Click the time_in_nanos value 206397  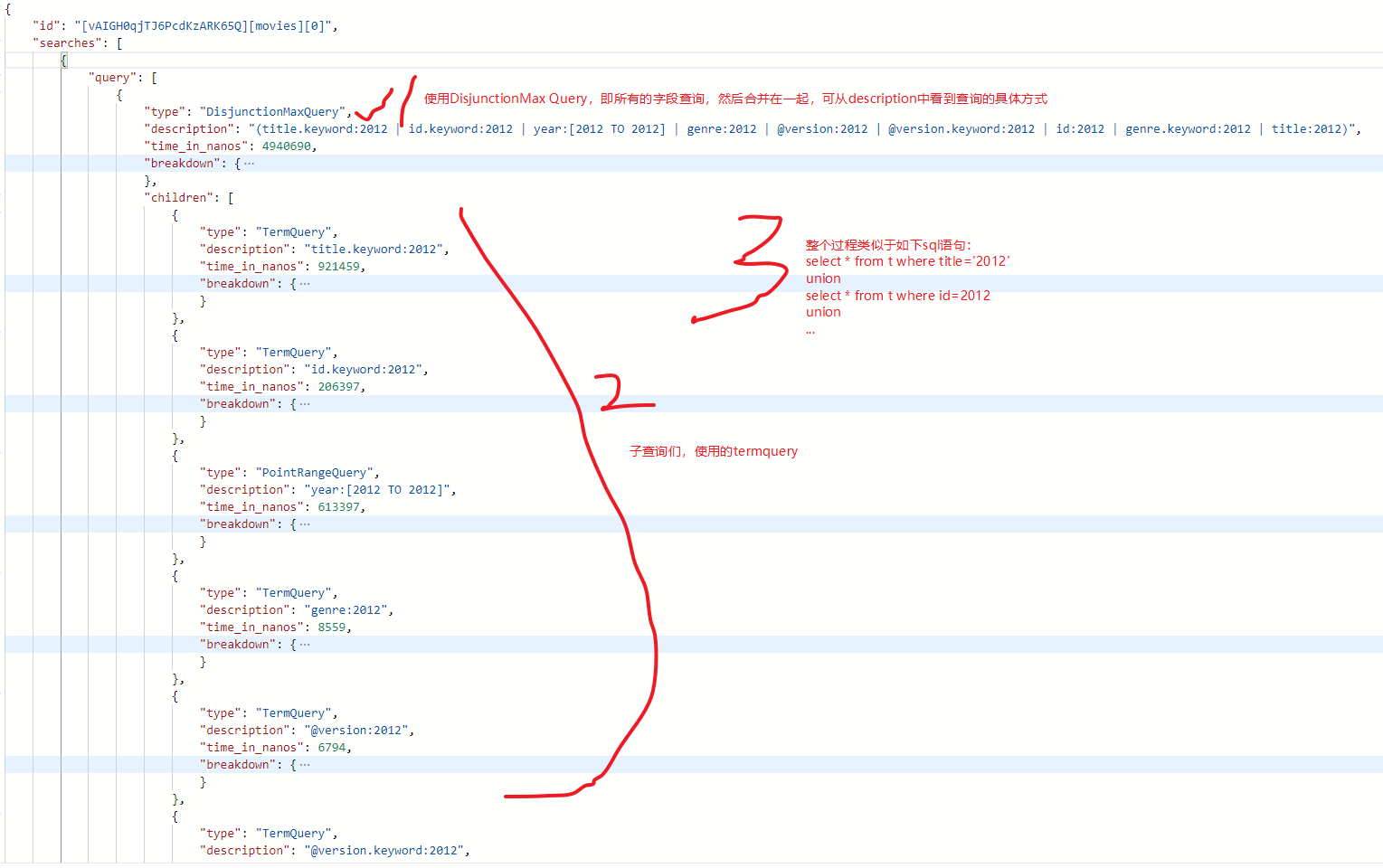pyautogui.click(x=338, y=387)
